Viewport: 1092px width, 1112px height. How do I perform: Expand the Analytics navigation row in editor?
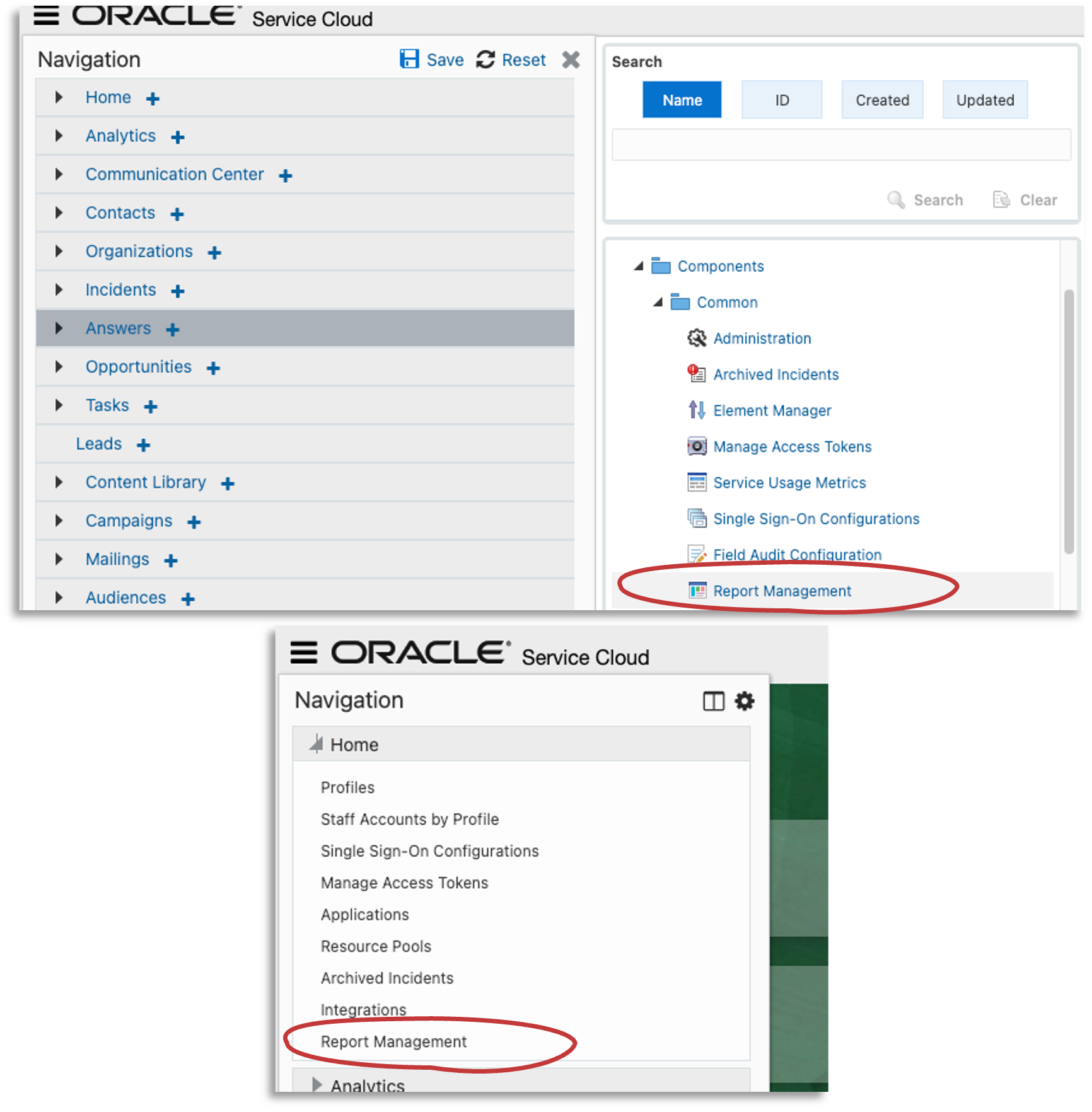click(x=59, y=136)
